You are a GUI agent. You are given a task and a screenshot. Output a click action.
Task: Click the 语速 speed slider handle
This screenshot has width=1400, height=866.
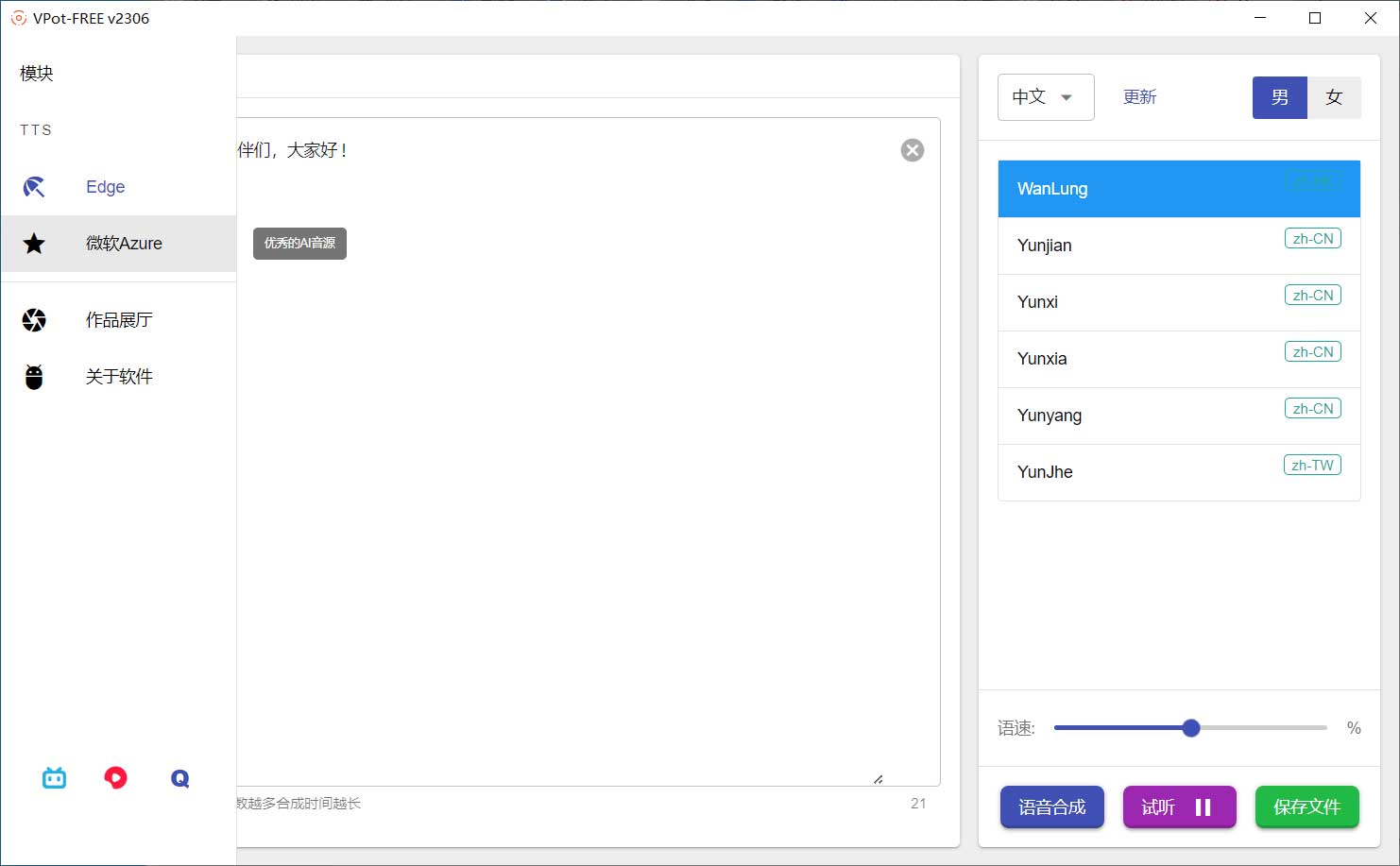(1191, 727)
